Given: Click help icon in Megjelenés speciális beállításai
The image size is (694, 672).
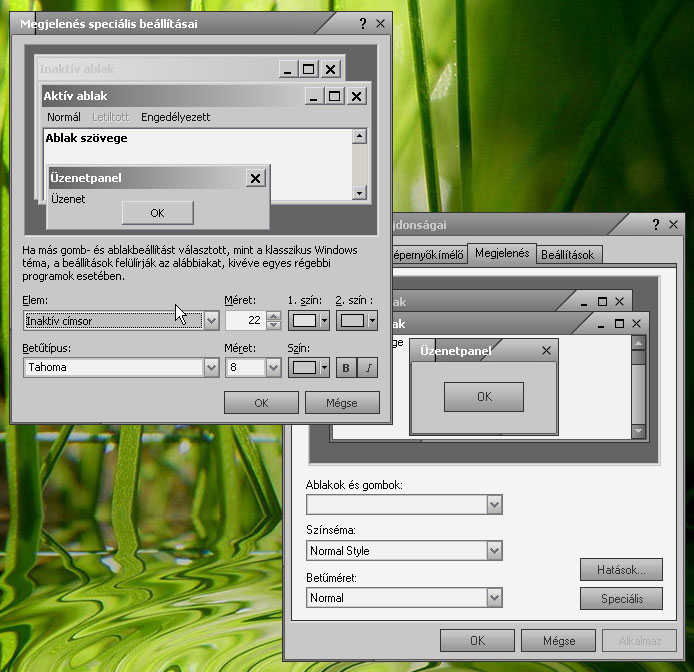Looking at the screenshot, I should click(x=362, y=23).
